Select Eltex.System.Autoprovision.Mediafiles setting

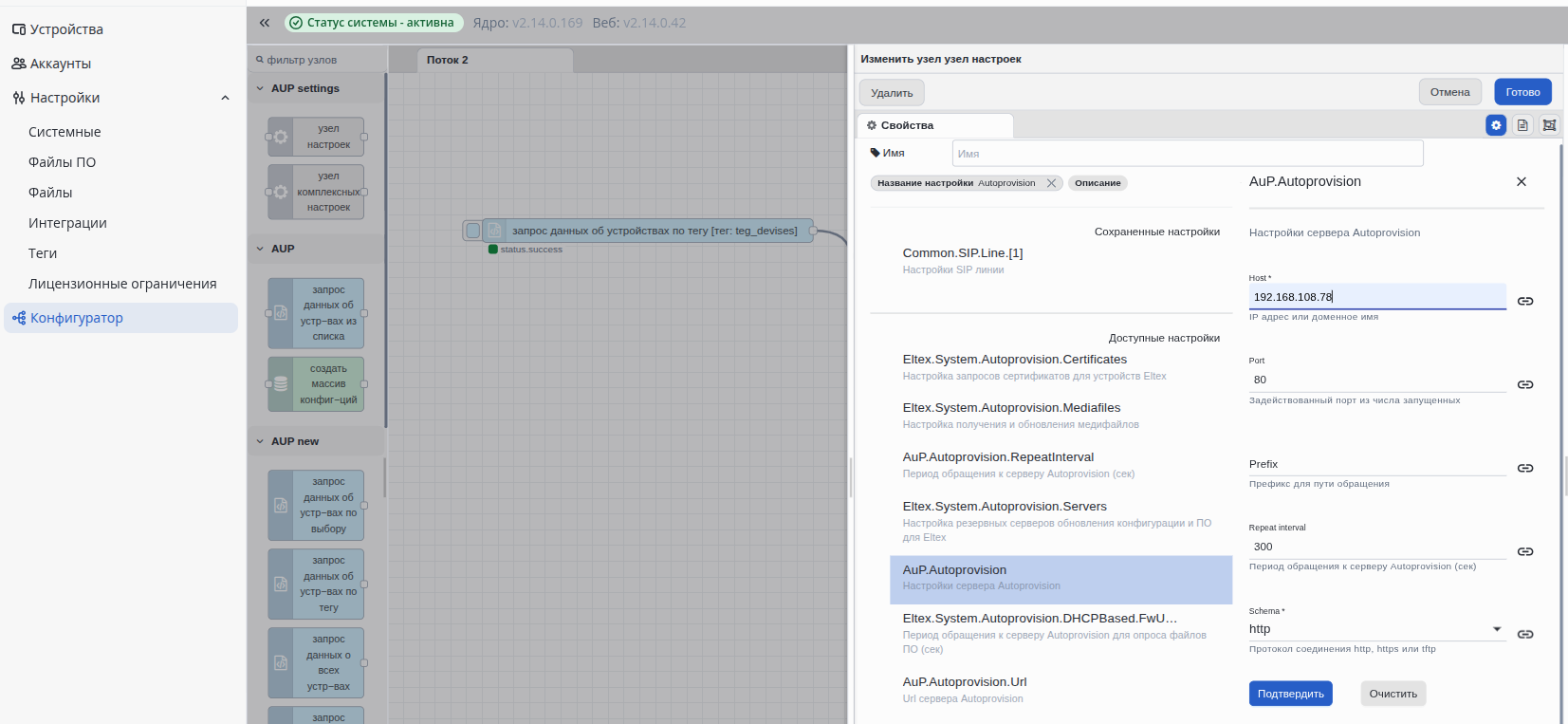click(1061, 416)
